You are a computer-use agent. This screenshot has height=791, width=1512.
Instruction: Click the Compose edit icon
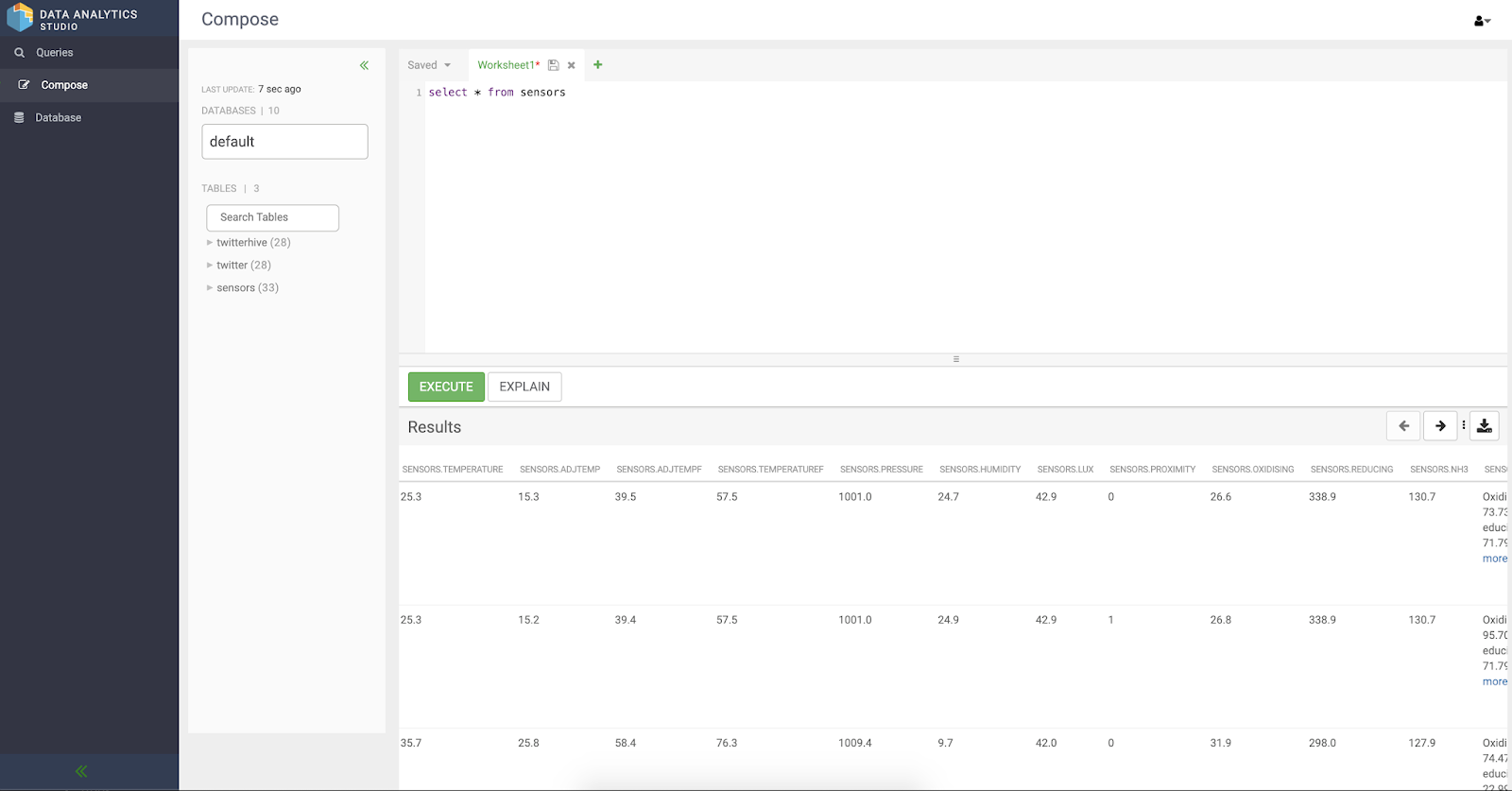pos(24,85)
